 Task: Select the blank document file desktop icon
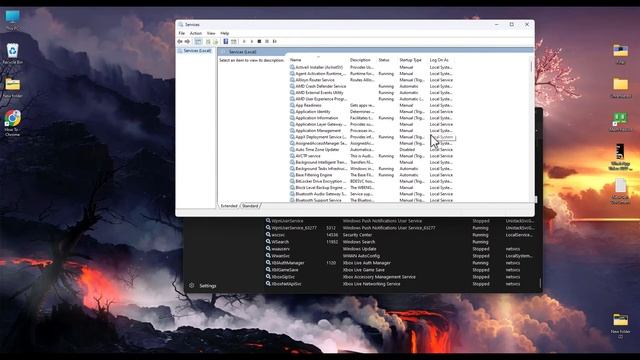point(620,191)
